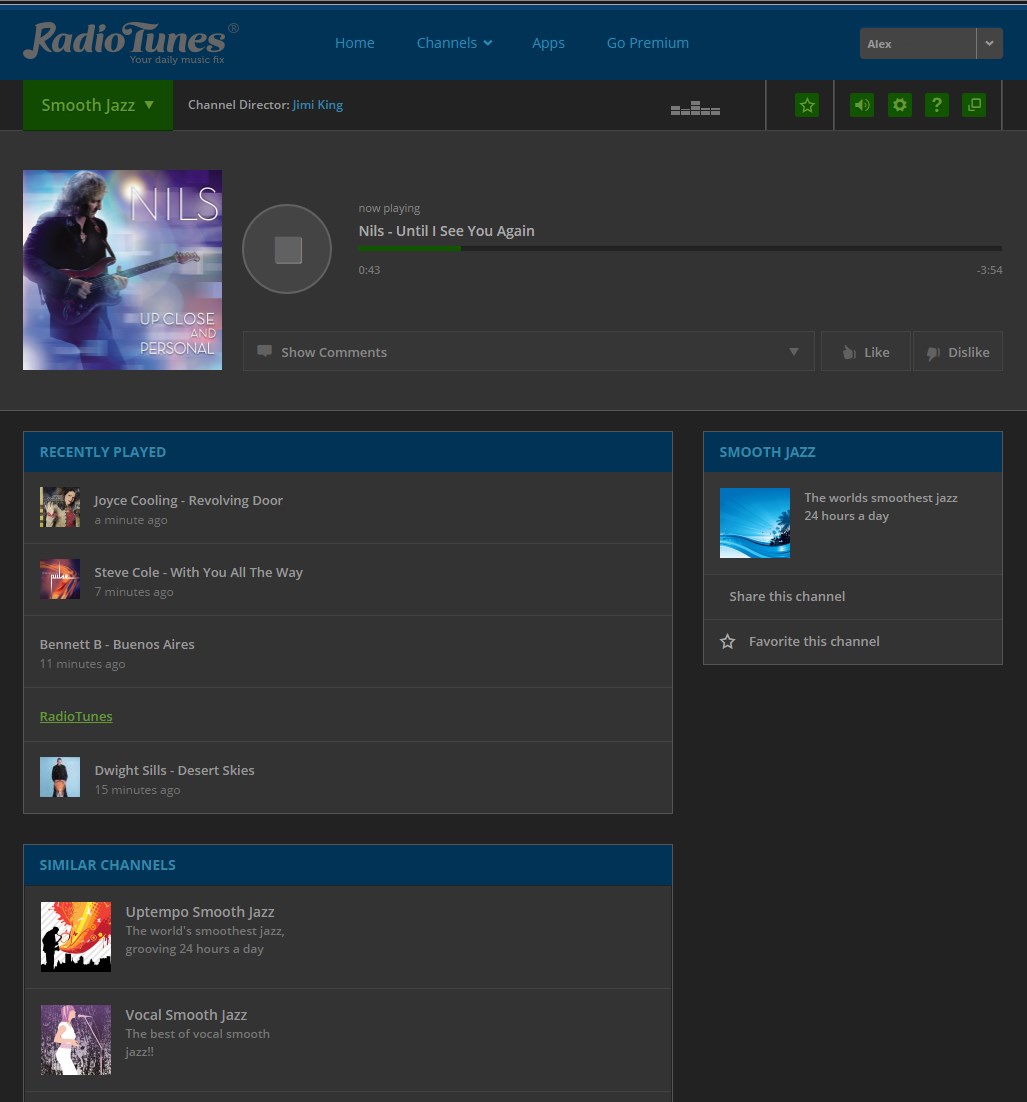The height and width of the screenshot is (1102, 1027).
Task: Click 'Steve Cole - With You All The Way'
Action: (198, 572)
